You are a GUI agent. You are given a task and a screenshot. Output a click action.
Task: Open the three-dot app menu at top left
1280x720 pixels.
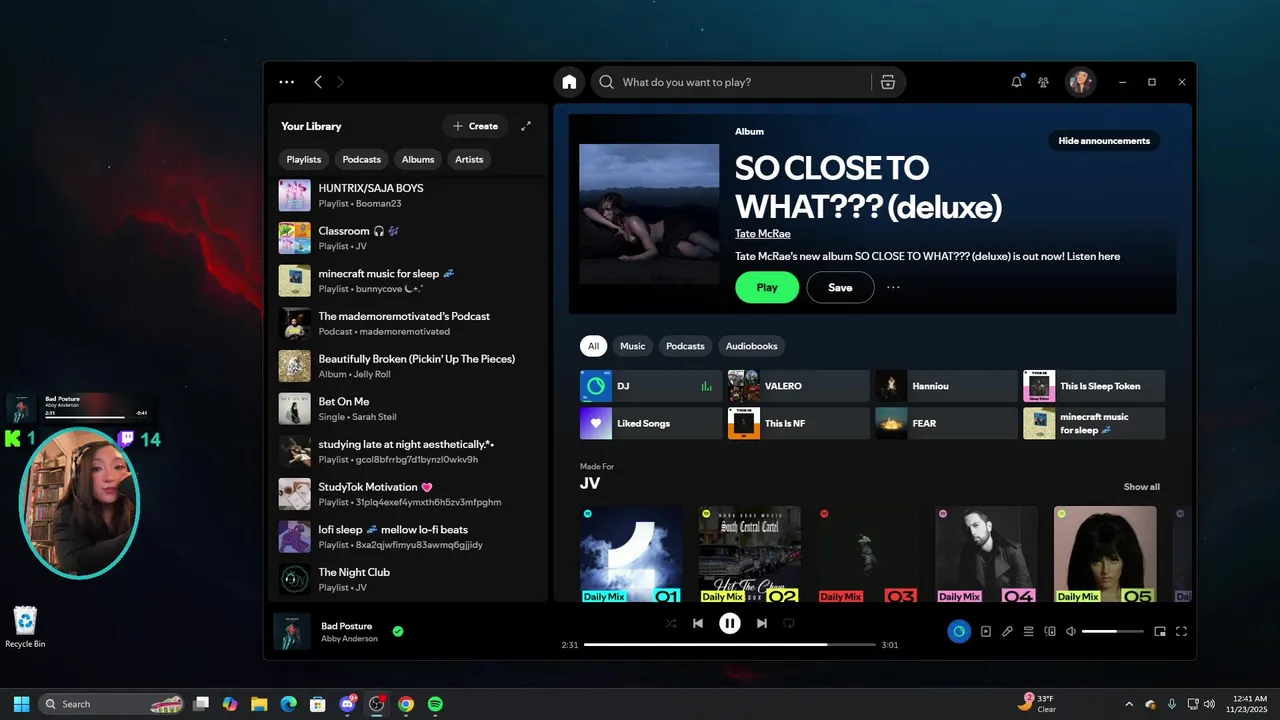[x=287, y=82]
